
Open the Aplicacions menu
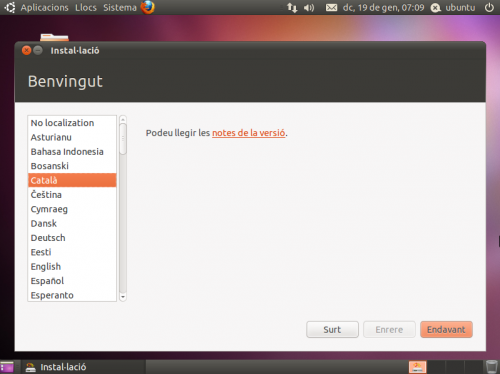[x=44, y=7]
